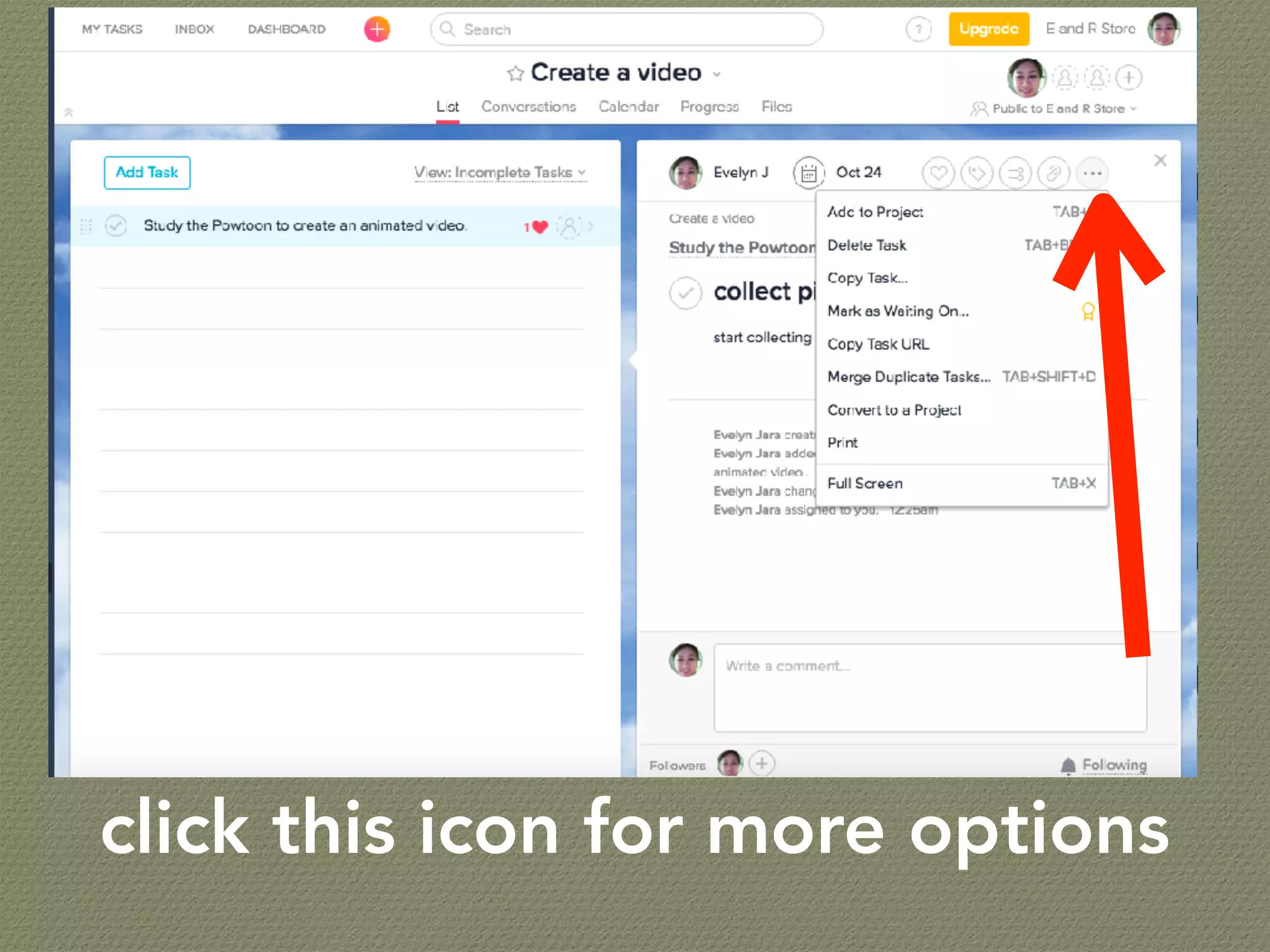This screenshot has height=952, width=1270.
Task: Add a project member with plus icon
Action: pyautogui.click(x=1129, y=77)
